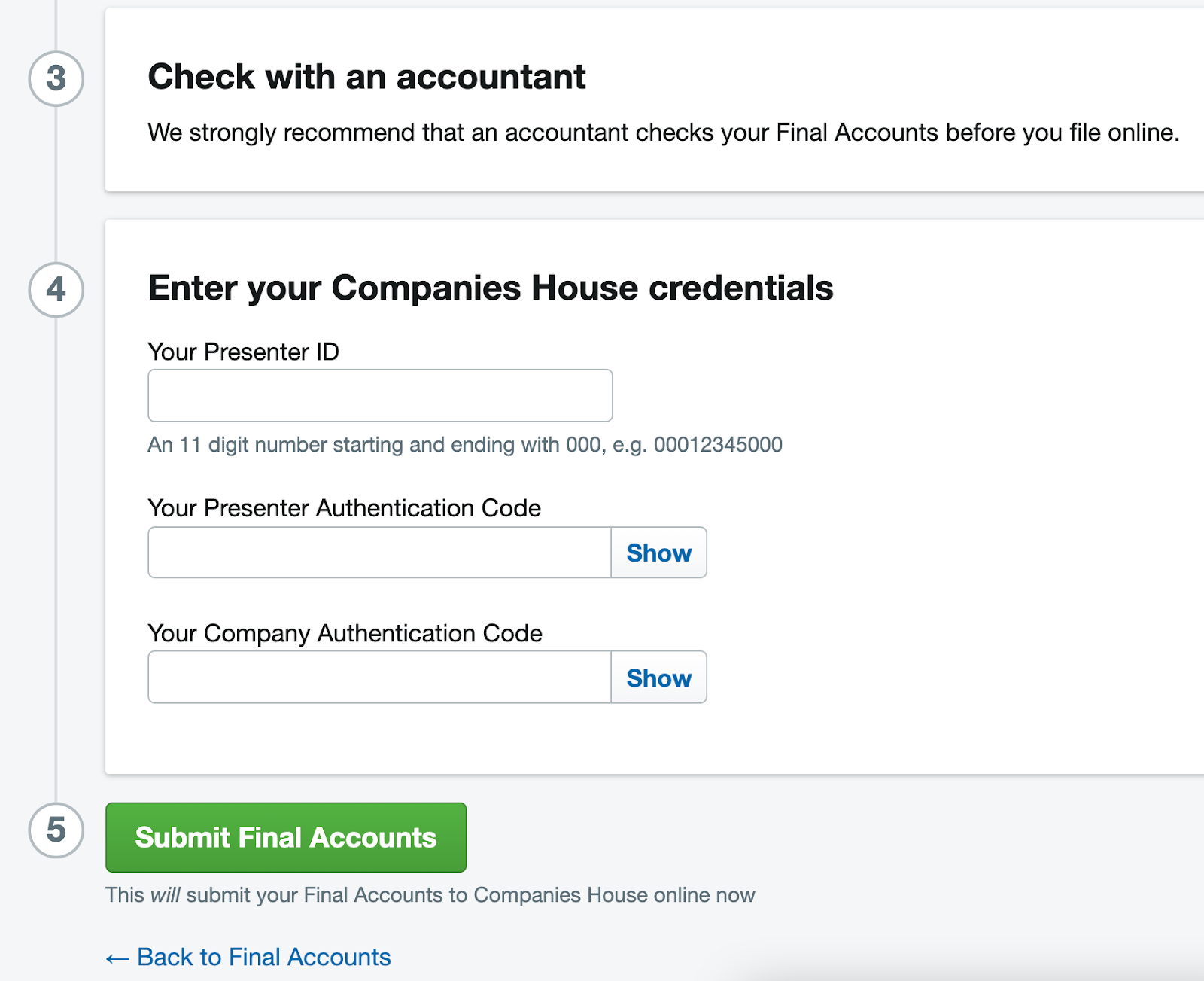This screenshot has height=981, width=1204.
Task: Click the submission warning text below Submit
Action: click(430, 895)
